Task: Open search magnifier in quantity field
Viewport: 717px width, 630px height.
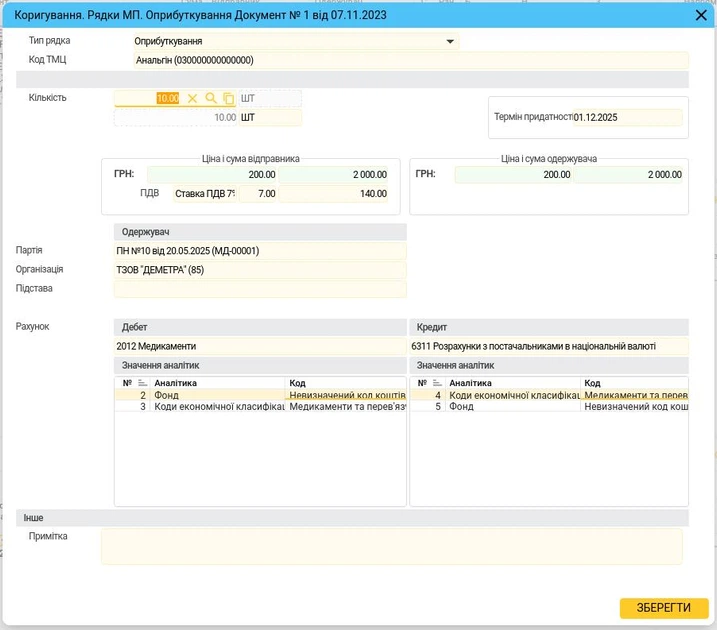Action: click(x=210, y=98)
